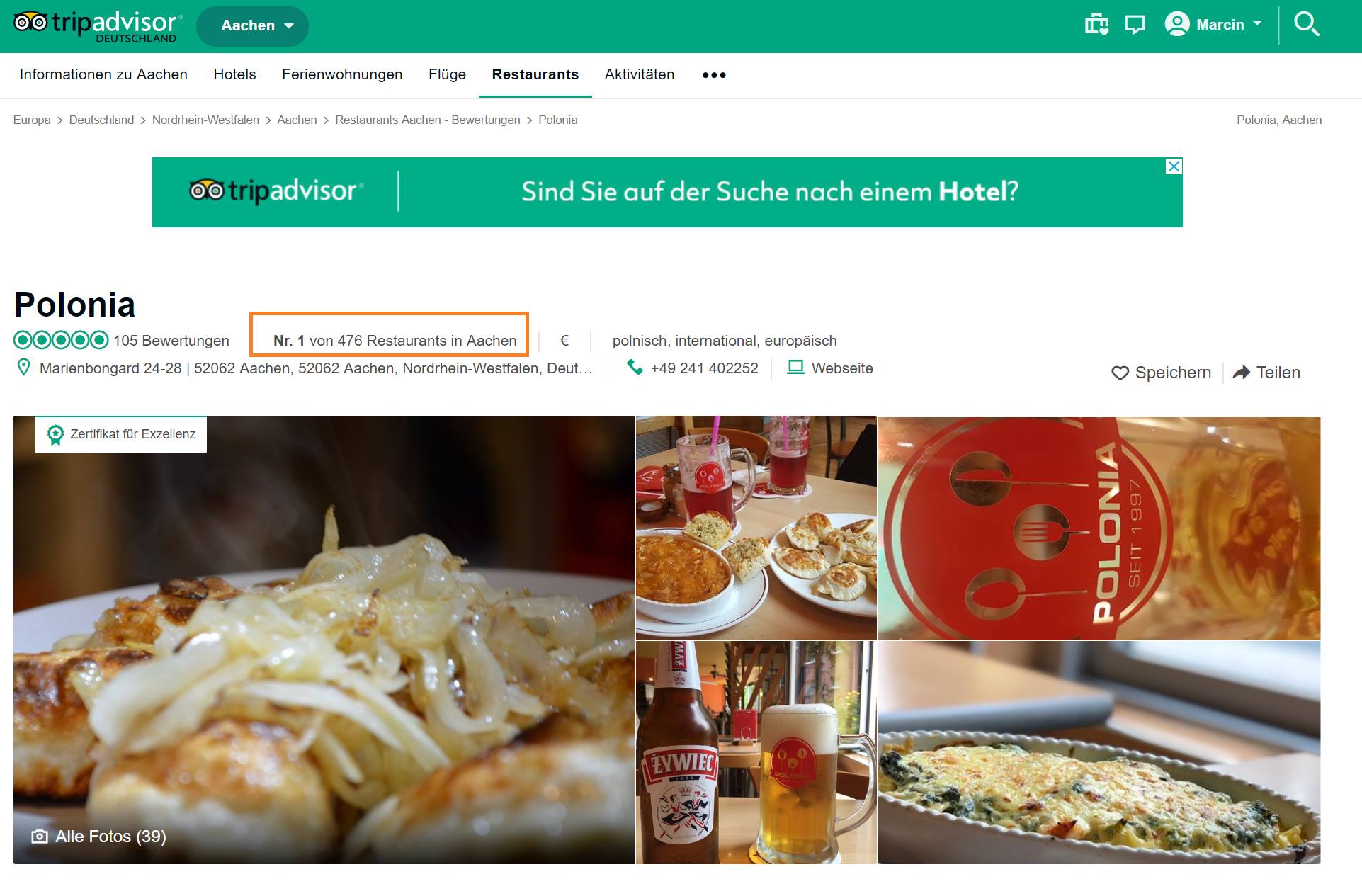Click the Marcin profile avatar icon
The width and height of the screenshot is (1362, 896).
1176,25
